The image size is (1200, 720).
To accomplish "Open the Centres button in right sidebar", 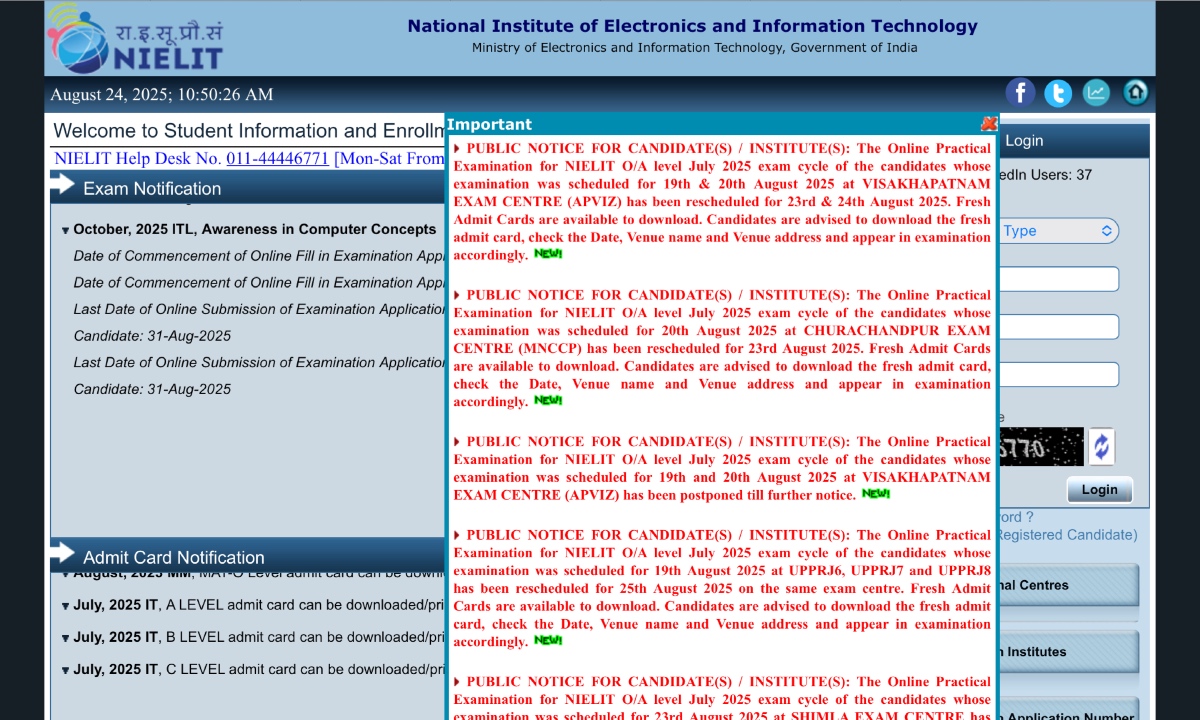I will click(1068, 585).
